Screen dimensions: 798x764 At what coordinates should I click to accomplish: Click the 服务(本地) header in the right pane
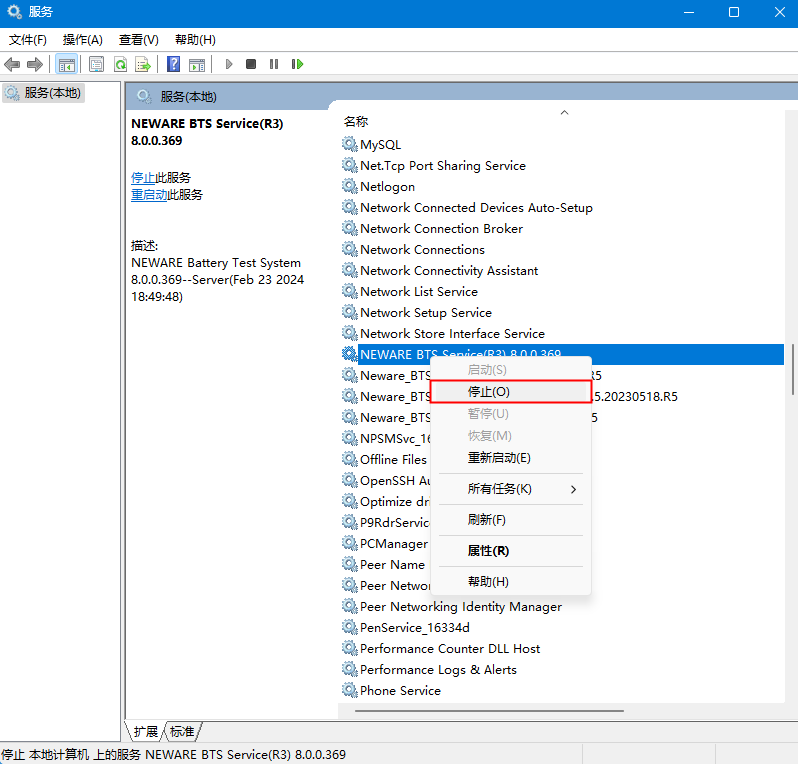point(188,97)
